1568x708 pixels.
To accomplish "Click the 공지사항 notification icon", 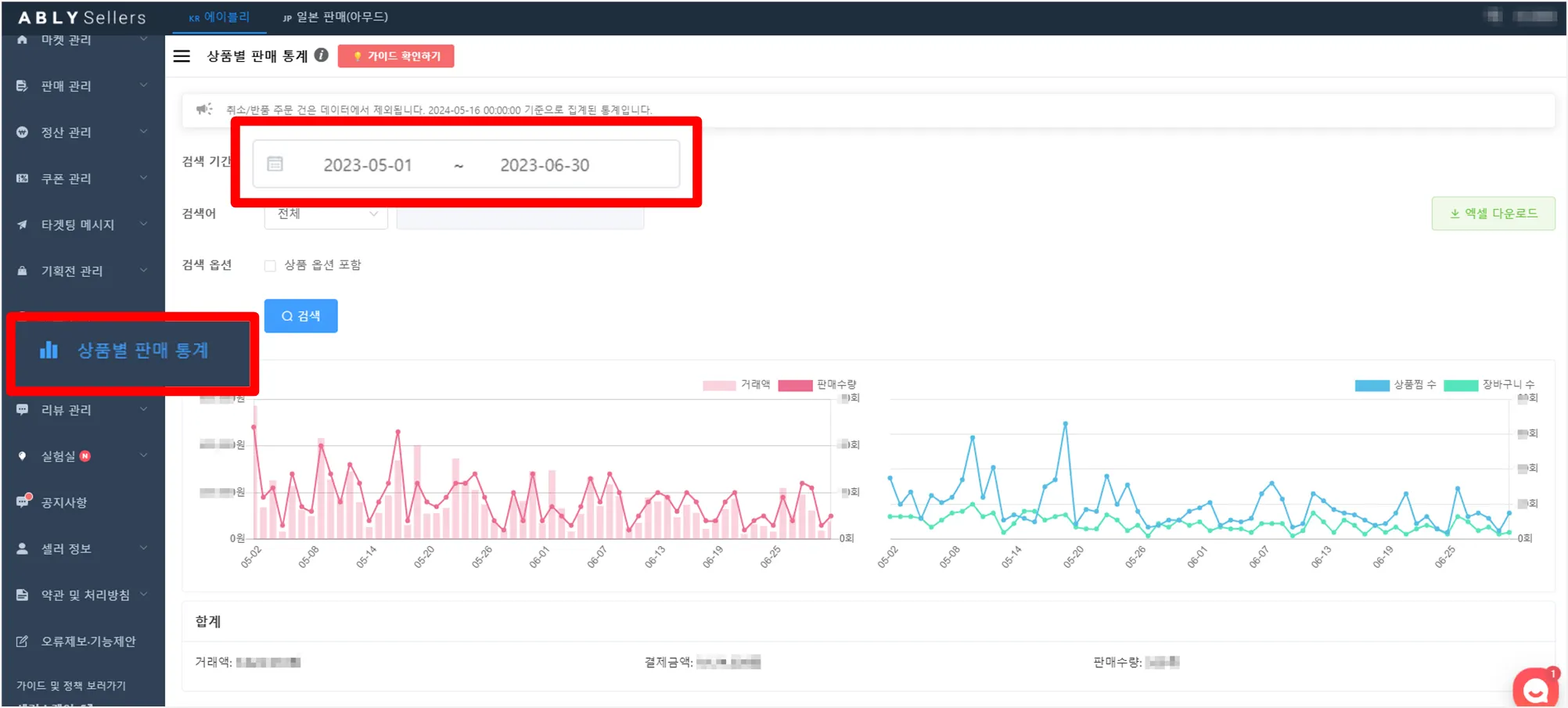I will point(23,501).
